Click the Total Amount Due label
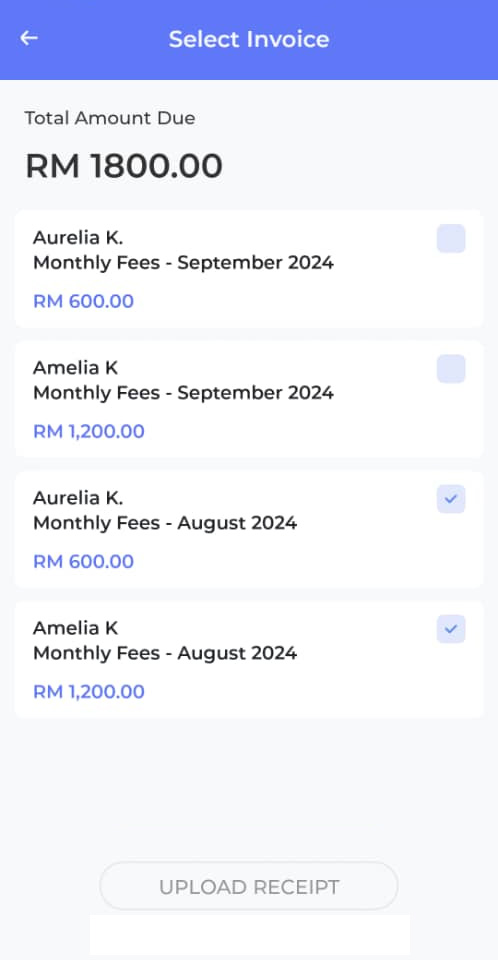 (110, 118)
